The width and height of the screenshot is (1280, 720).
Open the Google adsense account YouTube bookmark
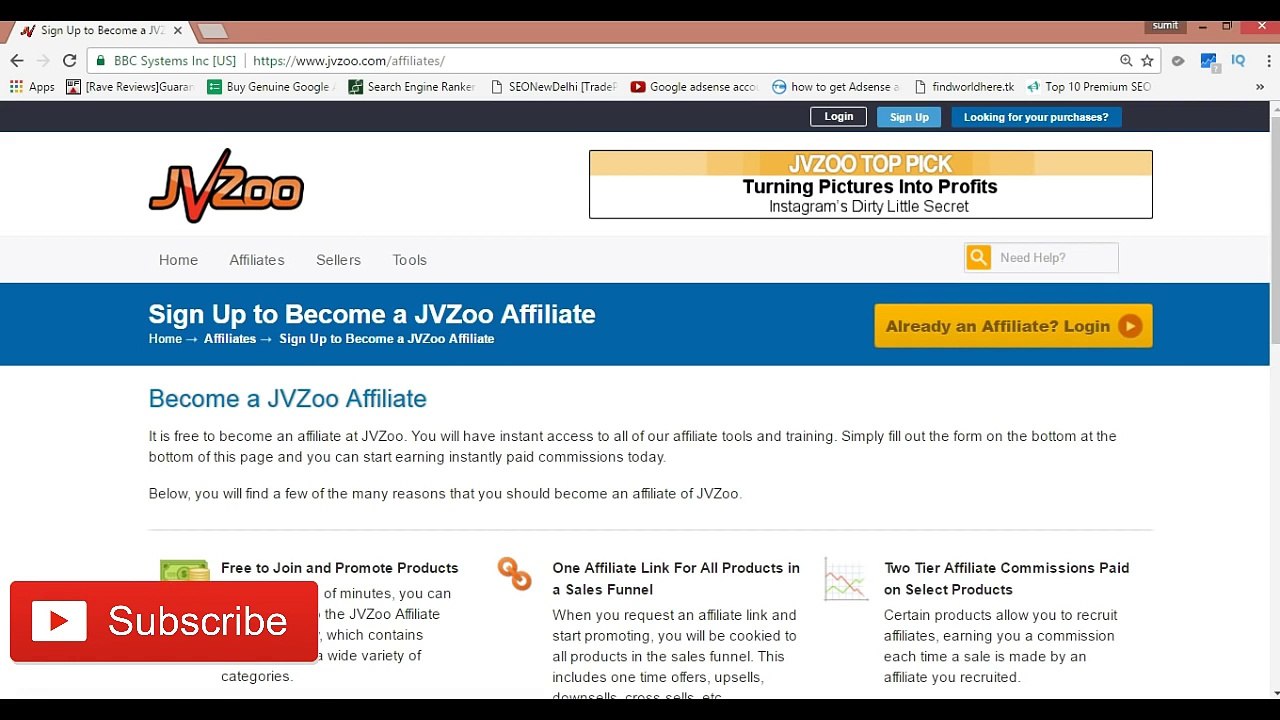coord(695,87)
